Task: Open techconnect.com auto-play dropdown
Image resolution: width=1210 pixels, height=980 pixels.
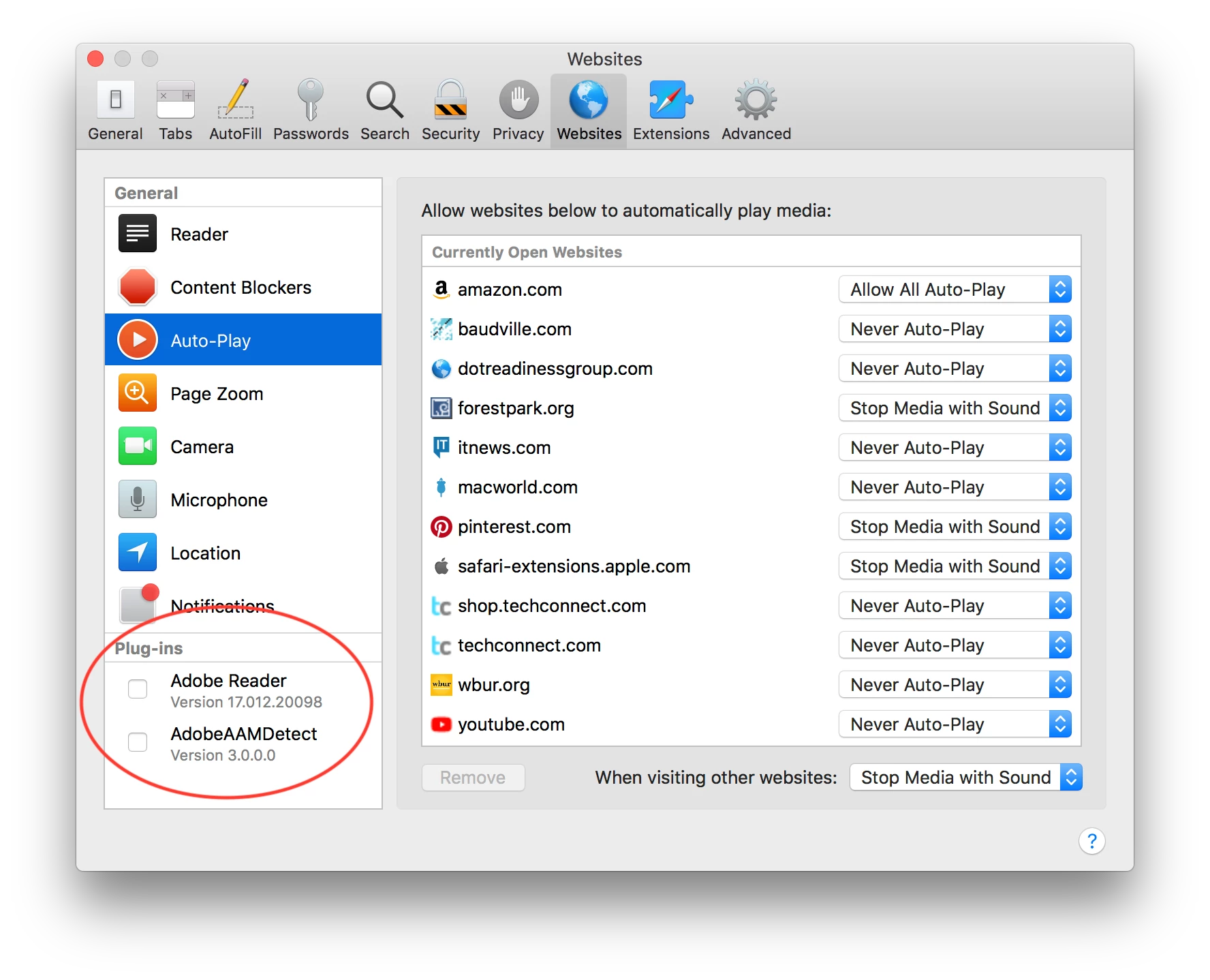Action: coord(955,645)
